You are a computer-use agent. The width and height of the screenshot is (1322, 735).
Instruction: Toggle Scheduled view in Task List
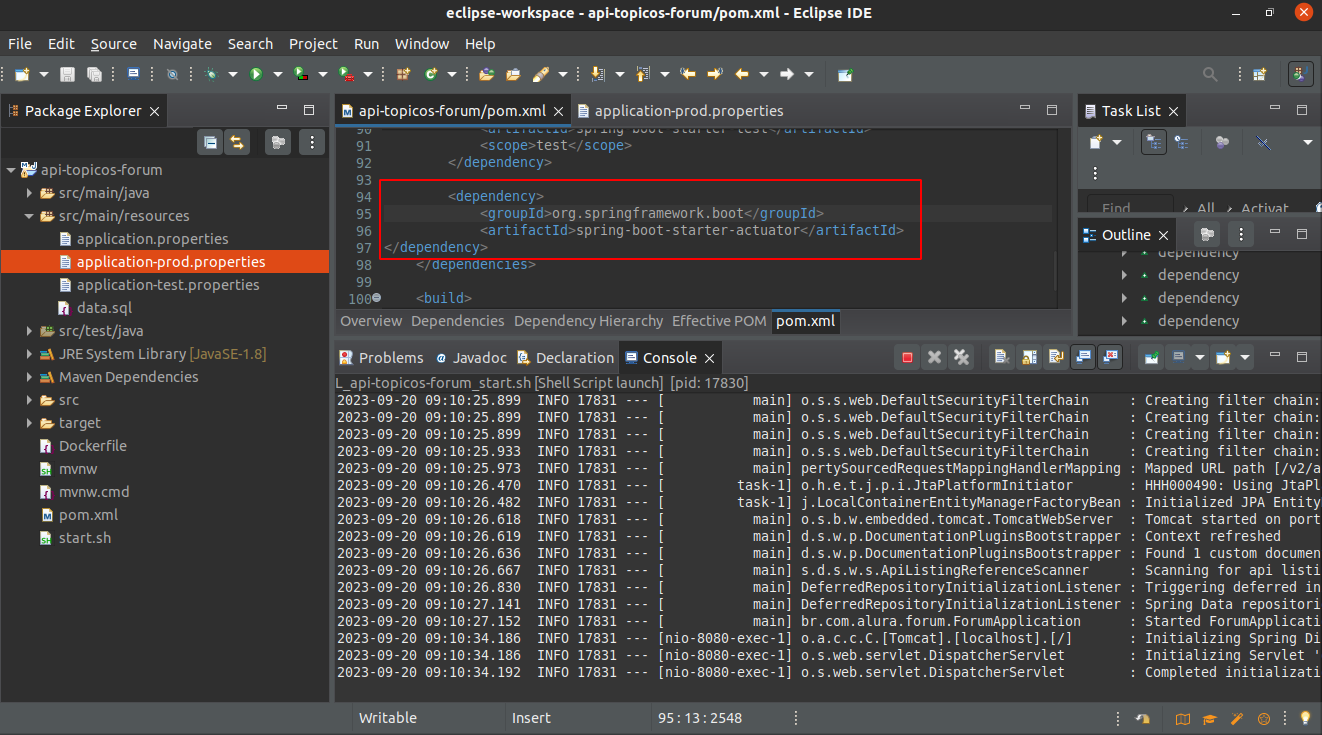coord(1181,143)
